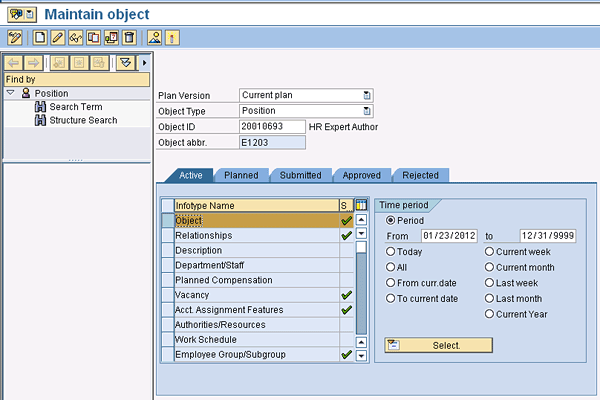Screen dimensions: 600x400
Task: Open table column settings icon
Action: (361, 205)
